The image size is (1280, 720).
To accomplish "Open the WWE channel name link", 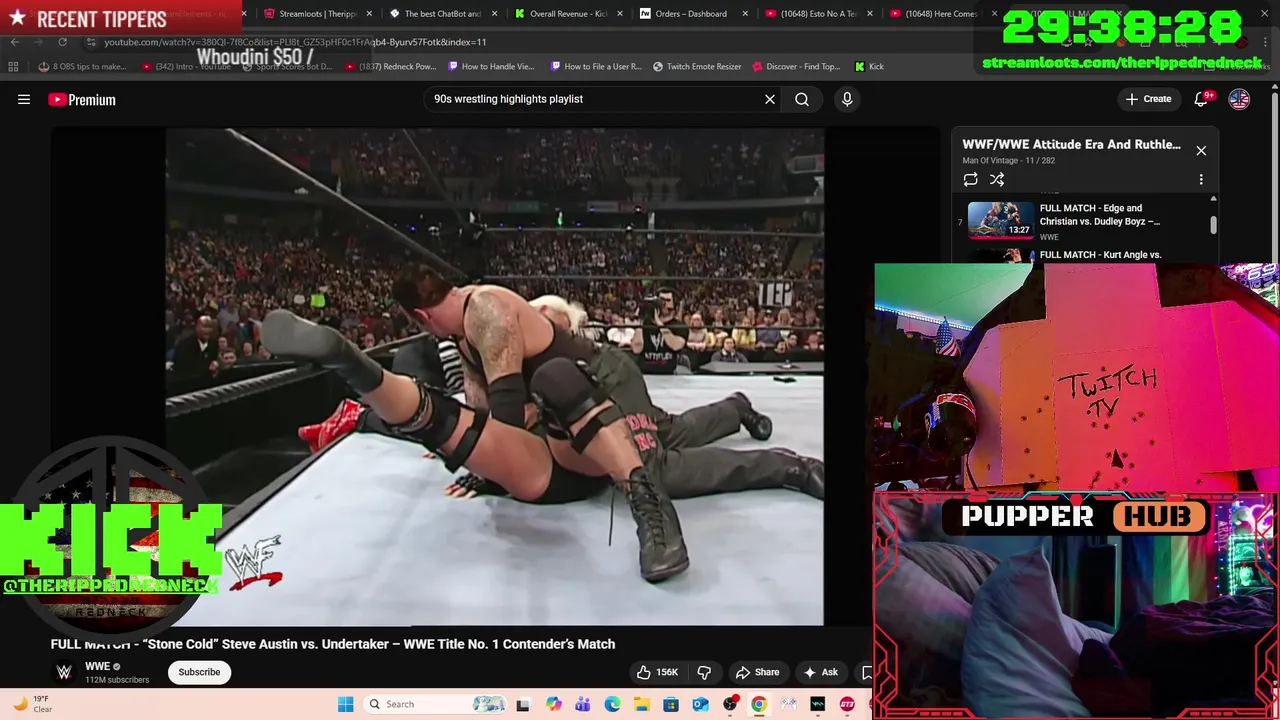I will pyautogui.click(x=97, y=666).
